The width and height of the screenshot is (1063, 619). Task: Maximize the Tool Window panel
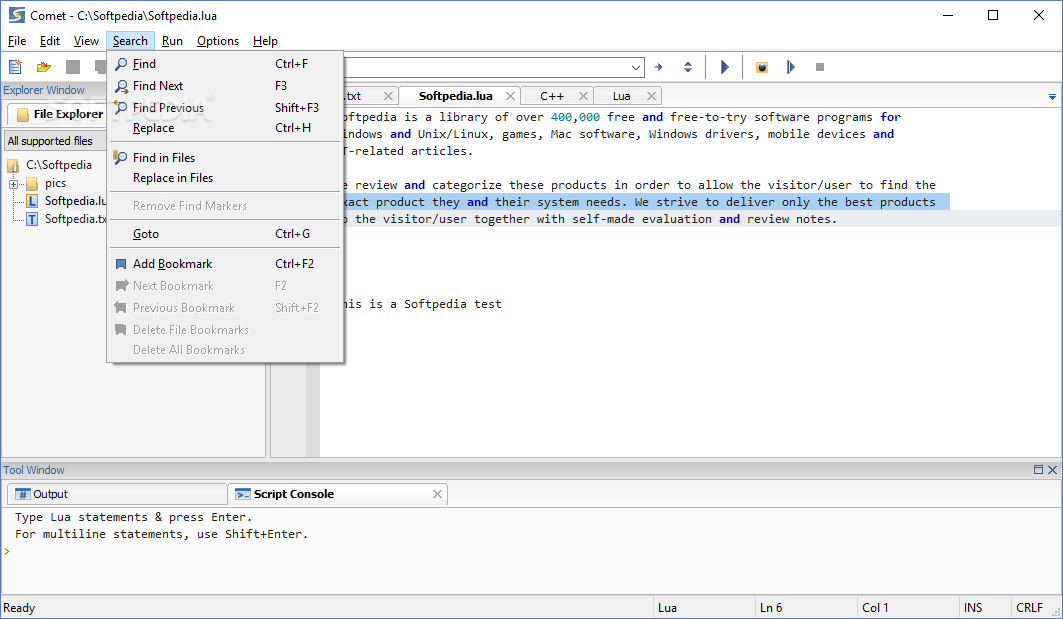[1038, 469]
